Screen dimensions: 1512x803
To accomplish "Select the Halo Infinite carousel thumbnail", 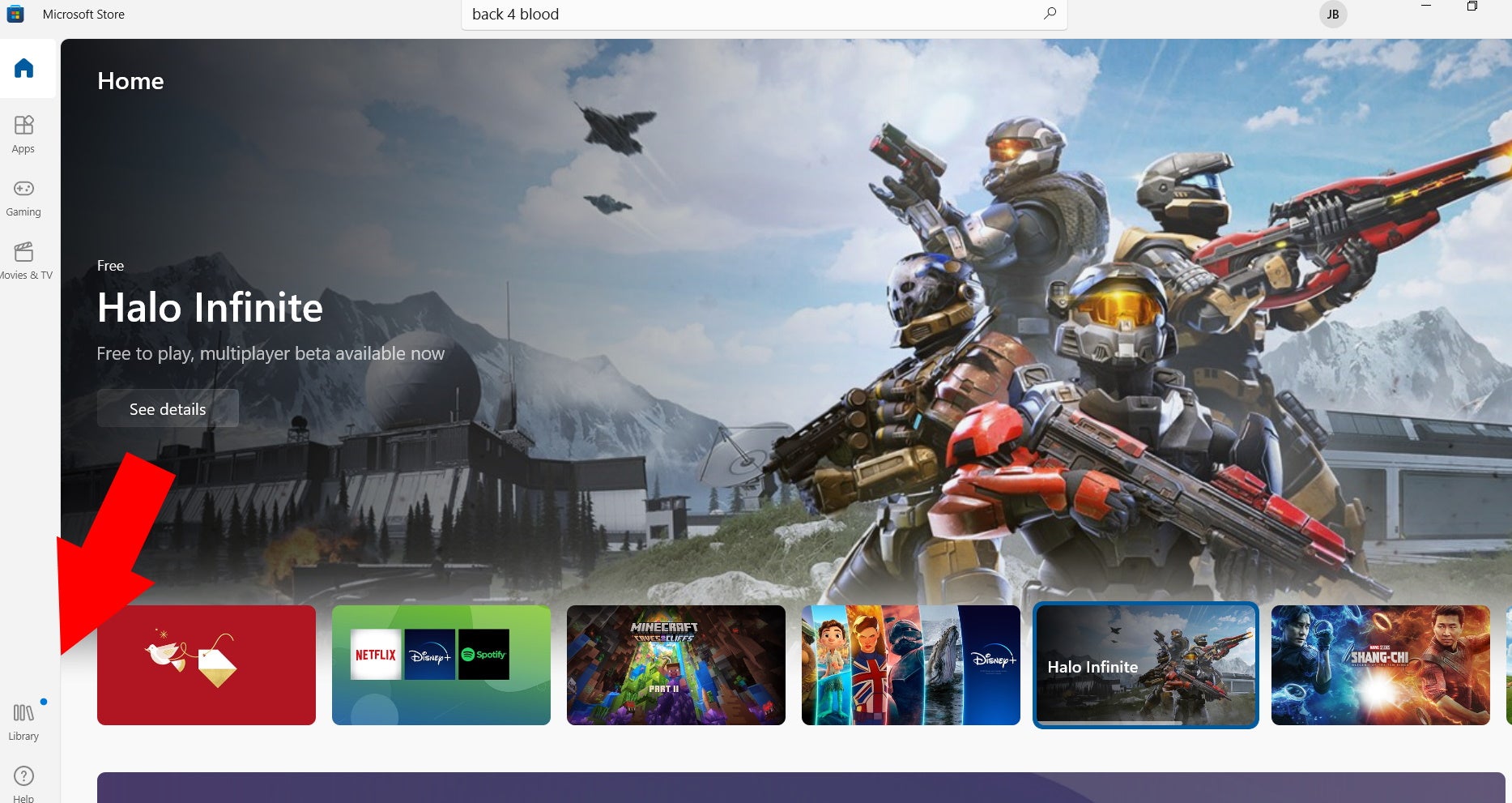I will (1146, 665).
